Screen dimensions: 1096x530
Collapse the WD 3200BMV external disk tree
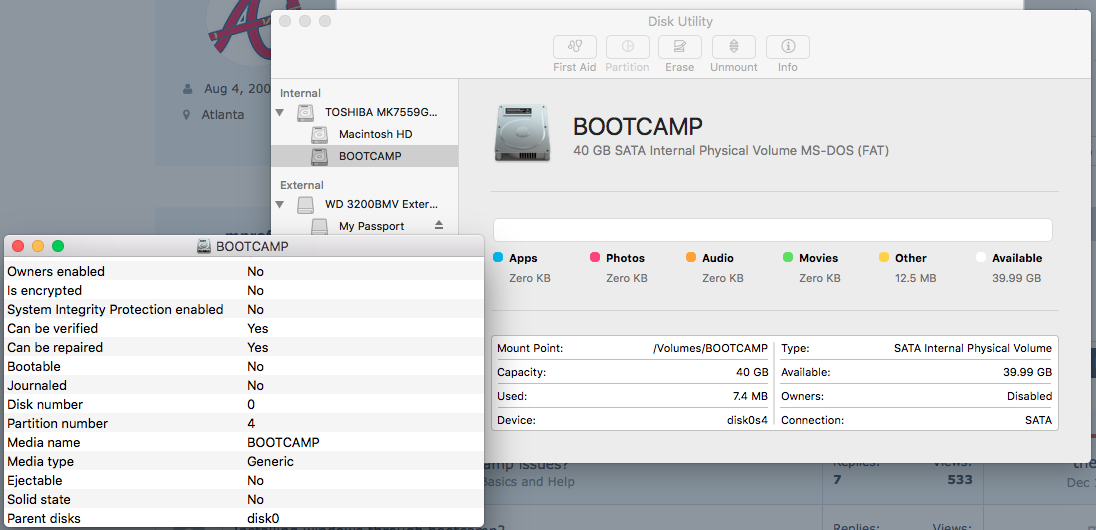280,205
